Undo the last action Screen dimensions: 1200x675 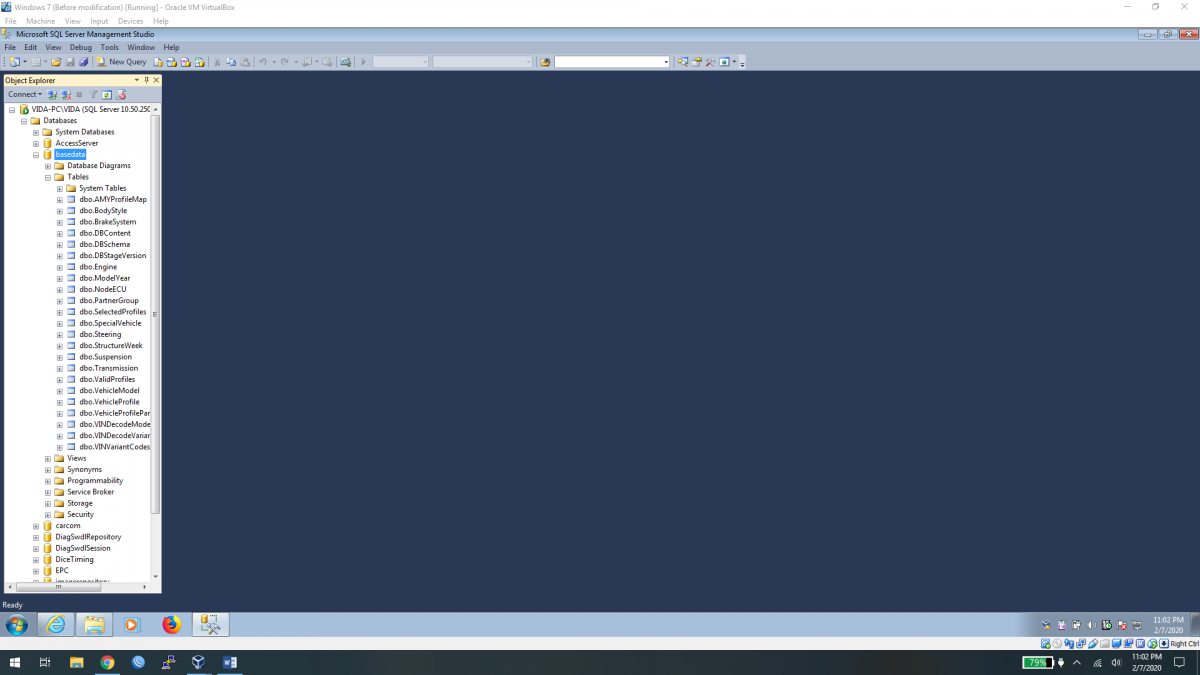[263, 62]
